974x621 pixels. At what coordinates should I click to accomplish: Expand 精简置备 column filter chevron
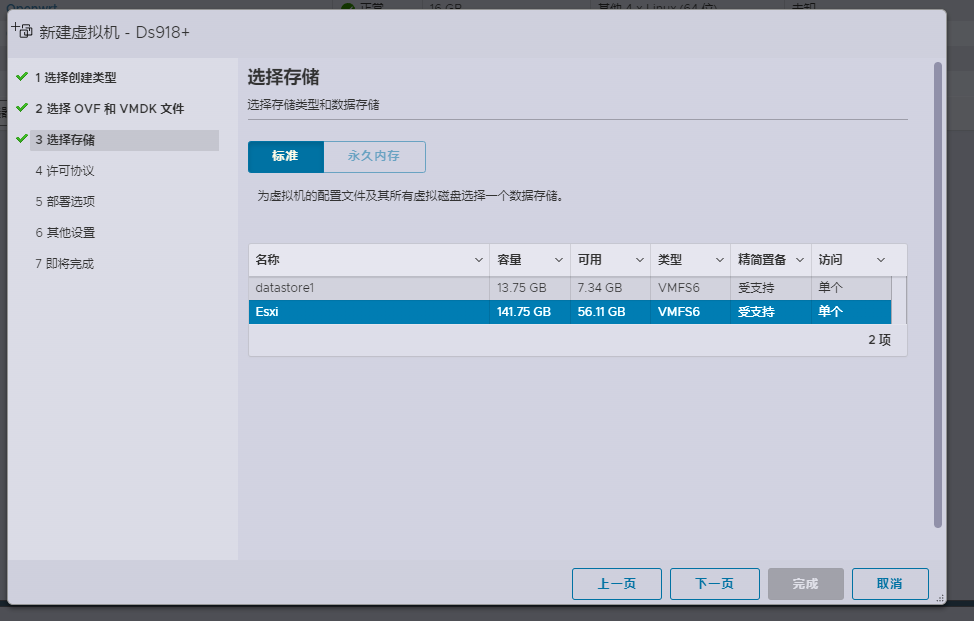(799, 260)
